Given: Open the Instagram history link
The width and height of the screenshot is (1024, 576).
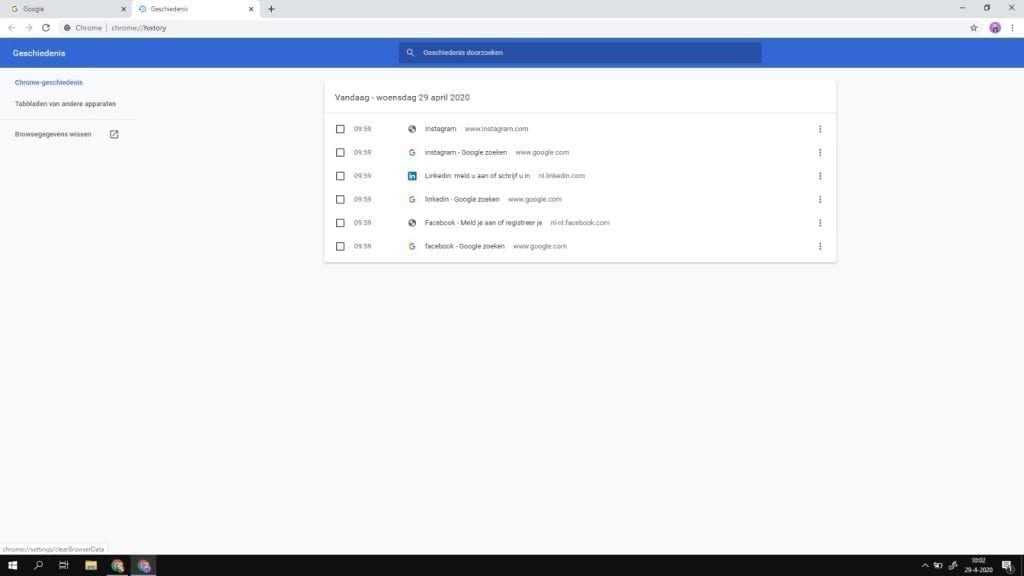Looking at the screenshot, I should (440, 129).
